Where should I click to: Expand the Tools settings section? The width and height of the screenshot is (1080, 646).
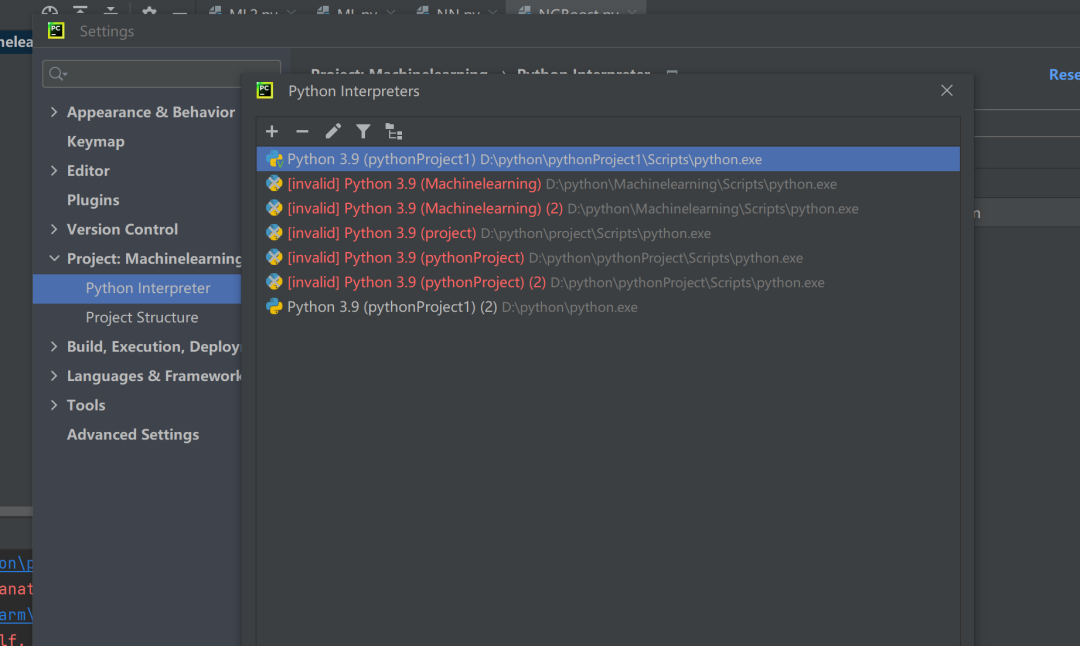[54, 405]
